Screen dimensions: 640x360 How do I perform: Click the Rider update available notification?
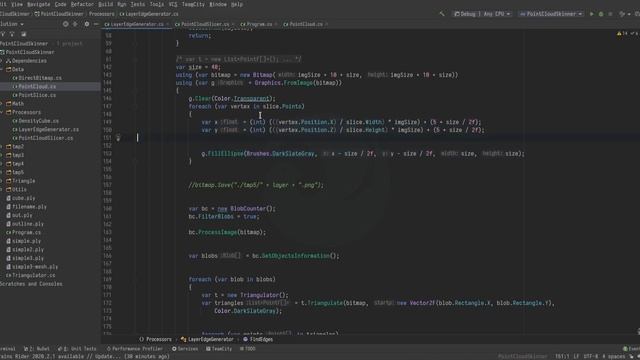85,356
